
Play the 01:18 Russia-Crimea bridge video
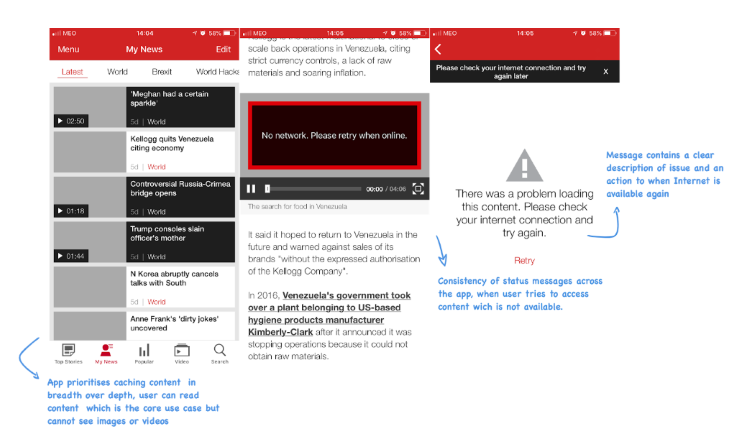pyautogui.click(x=71, y=211)
